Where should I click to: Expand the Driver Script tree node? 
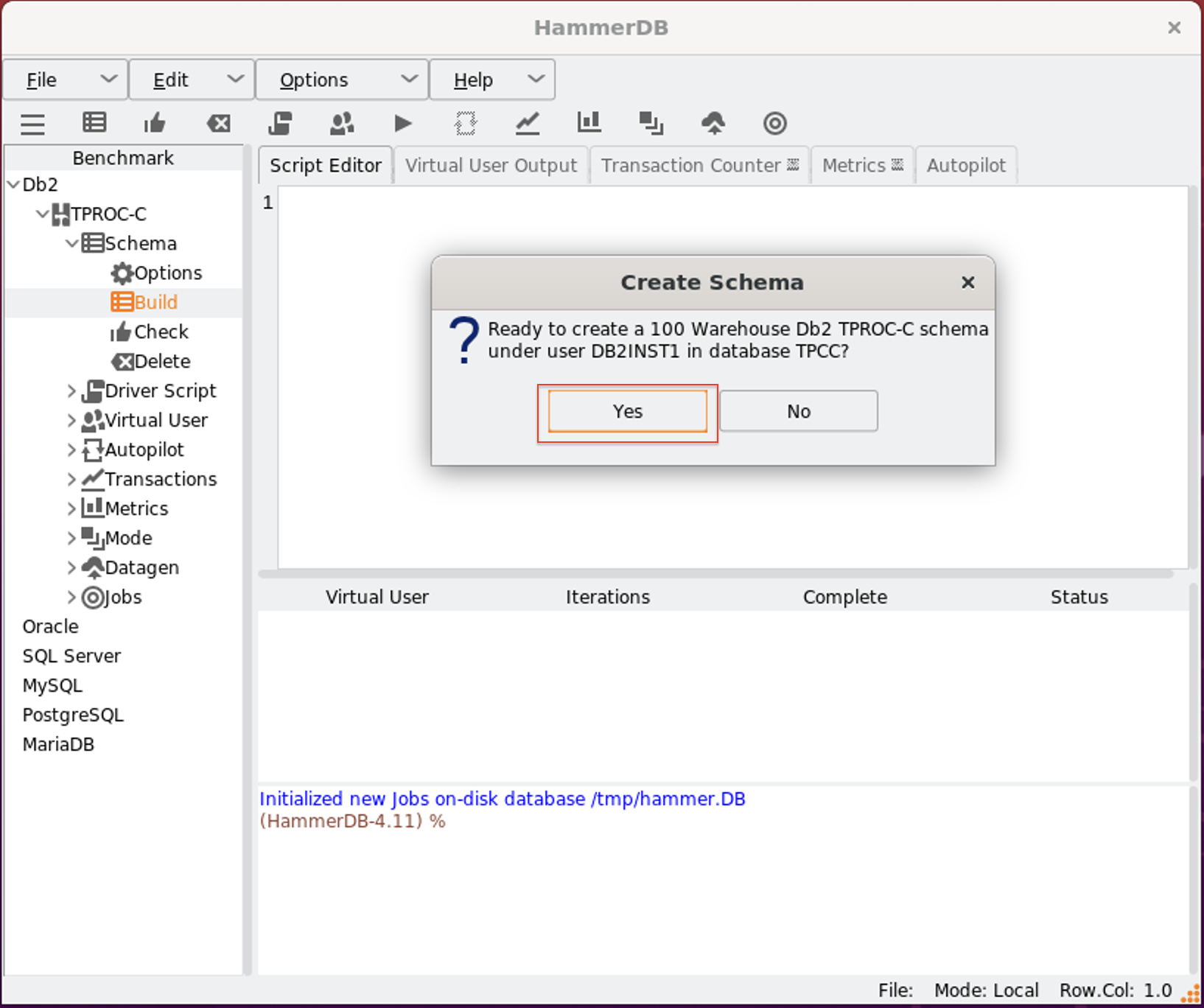coord(72,391)
